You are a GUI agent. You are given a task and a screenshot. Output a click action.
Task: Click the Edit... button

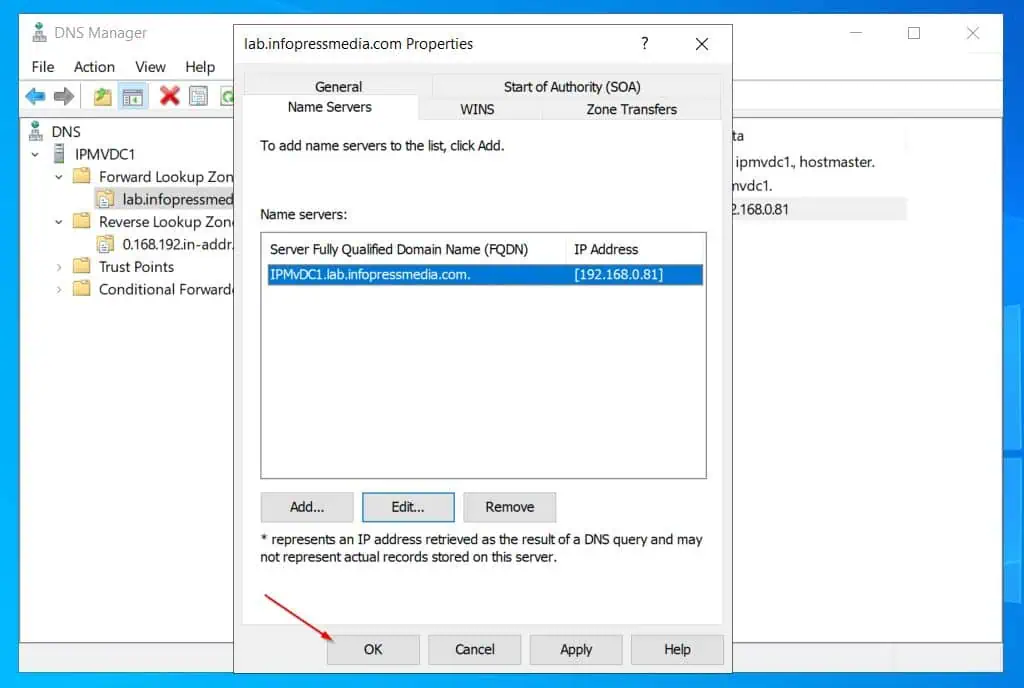point(408,507)
